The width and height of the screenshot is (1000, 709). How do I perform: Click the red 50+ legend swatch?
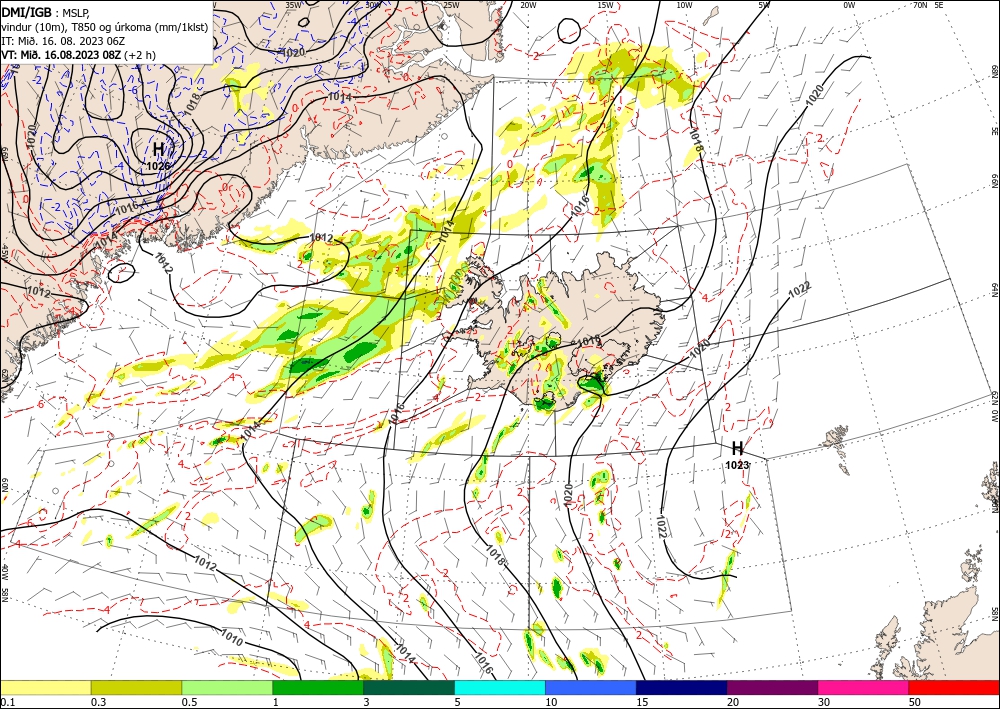tap(954, 687)
